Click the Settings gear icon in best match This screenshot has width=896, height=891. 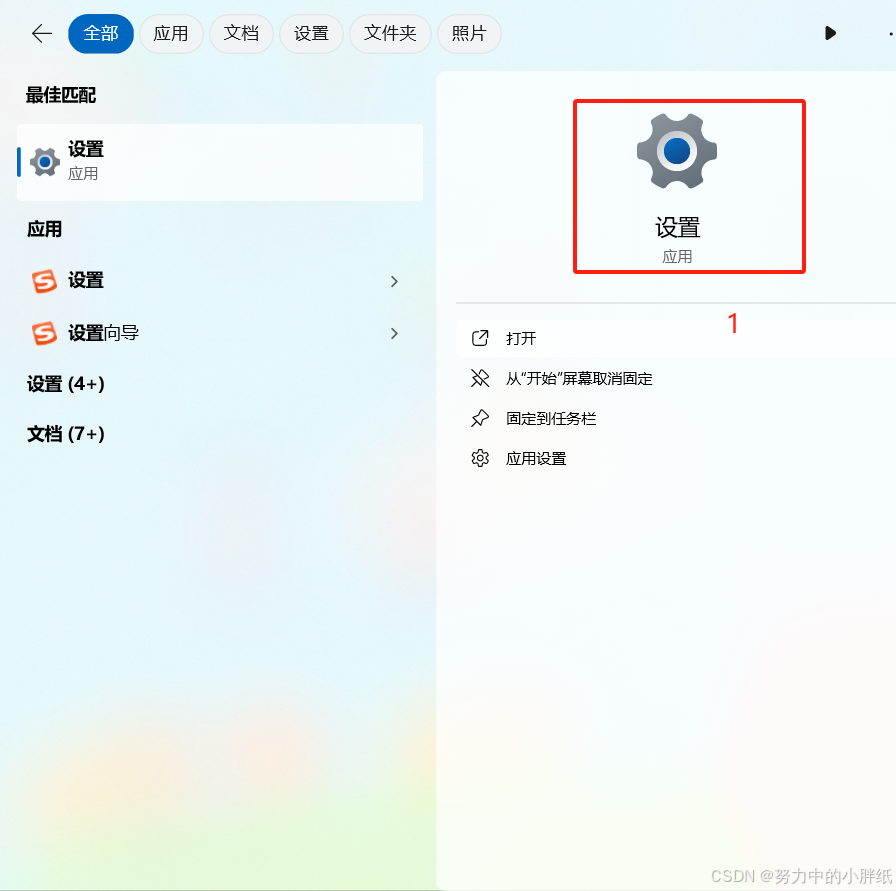tap(45, 162)
